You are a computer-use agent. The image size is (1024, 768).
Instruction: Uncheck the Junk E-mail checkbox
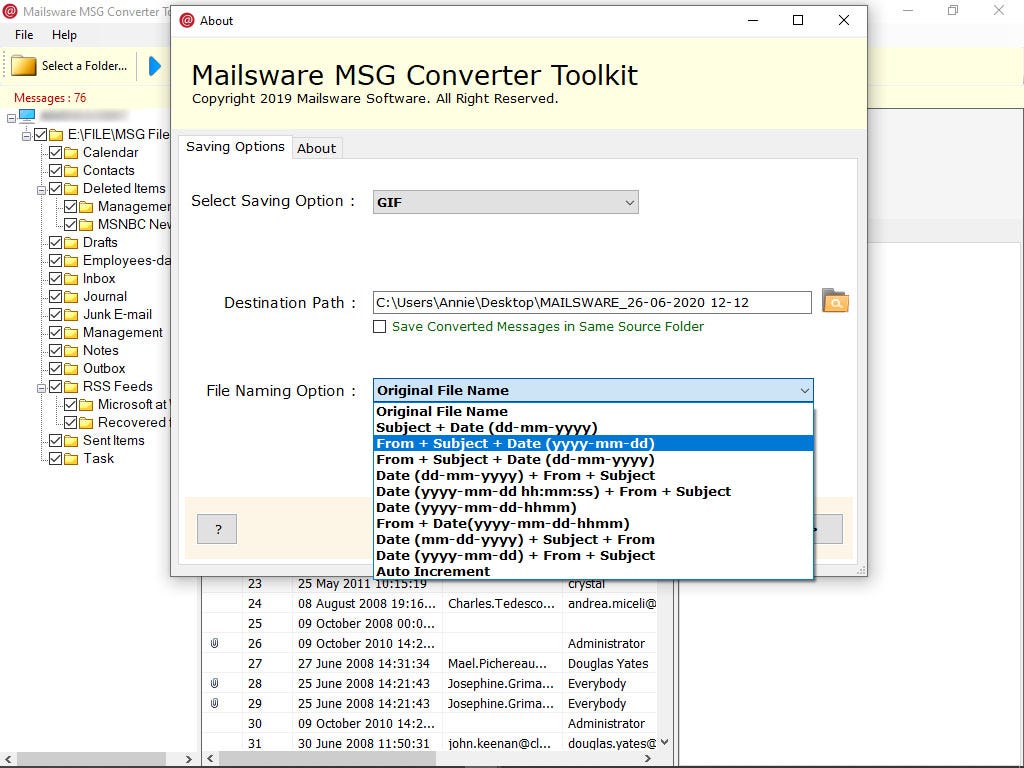tap(56, 314)
